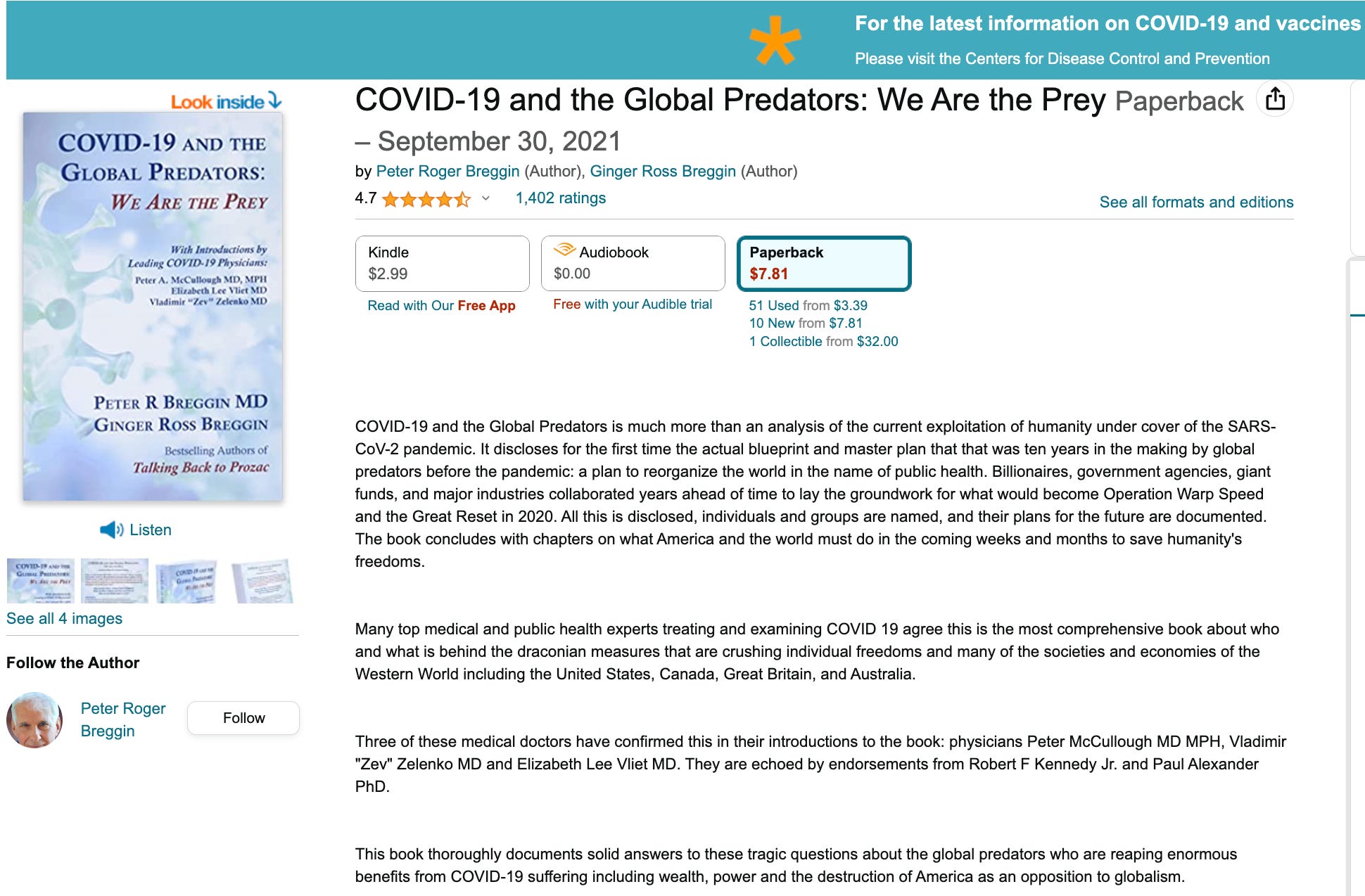This screenshot has height=896, width=1365.
Task: Click the Follow the Author heading
Action: click(x=73, y=663)
